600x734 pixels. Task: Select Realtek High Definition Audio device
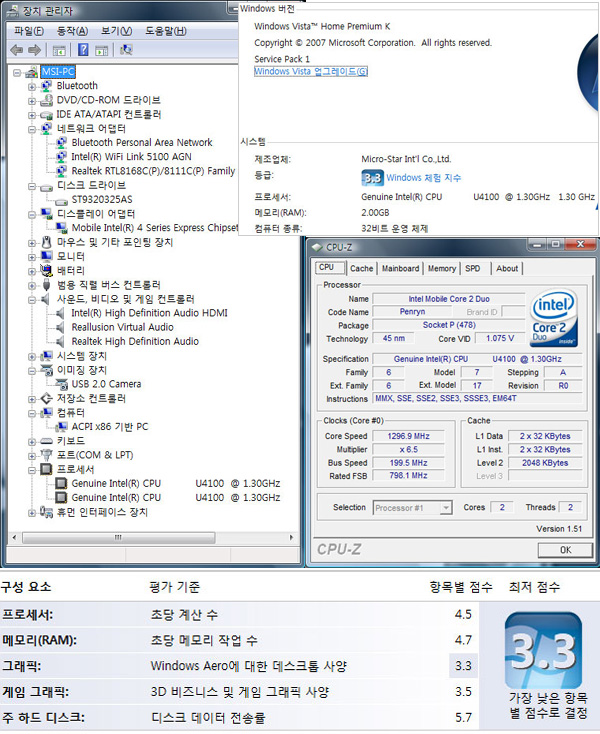coord(135,342)
